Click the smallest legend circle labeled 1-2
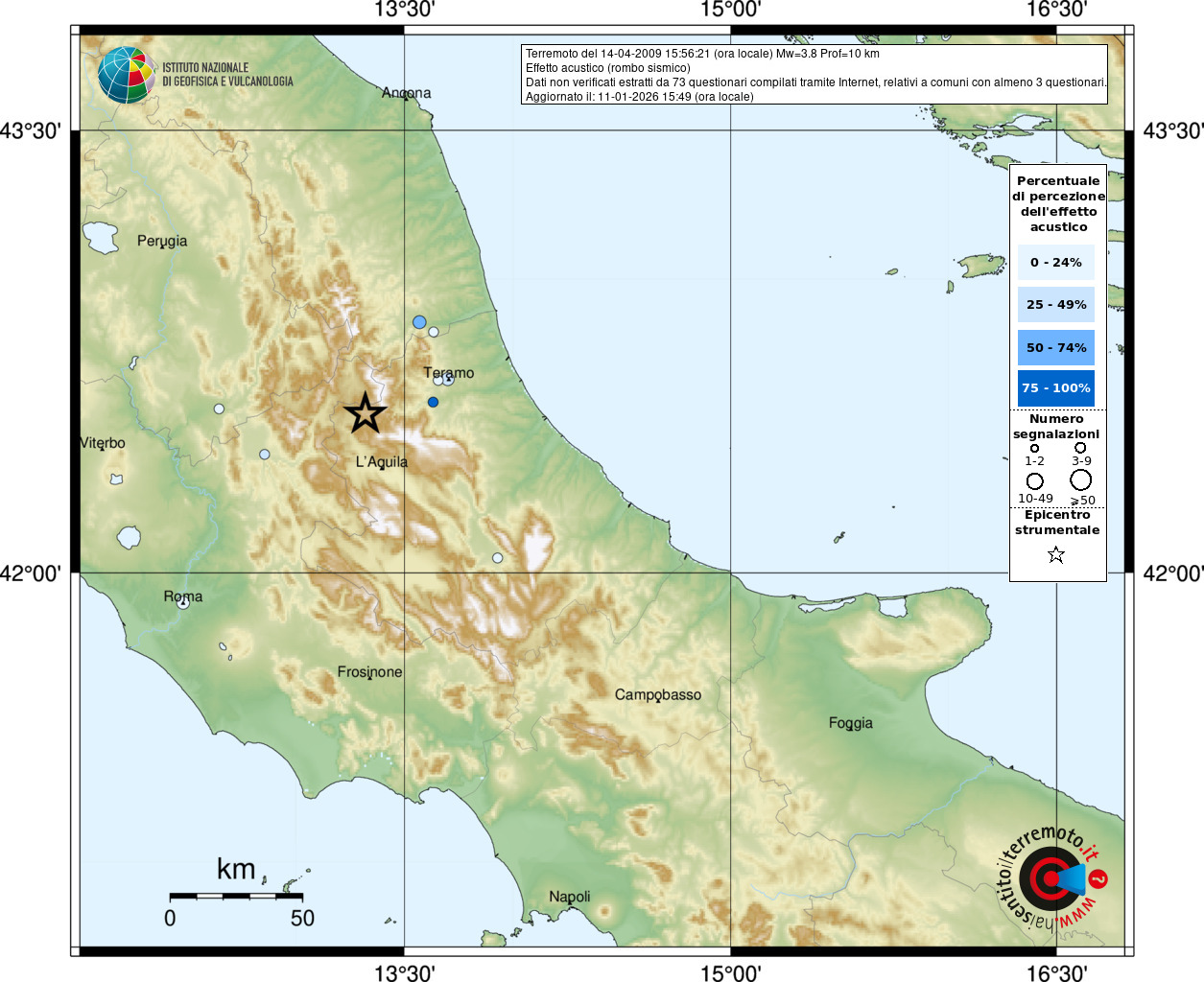 [x=1034, y=448]
